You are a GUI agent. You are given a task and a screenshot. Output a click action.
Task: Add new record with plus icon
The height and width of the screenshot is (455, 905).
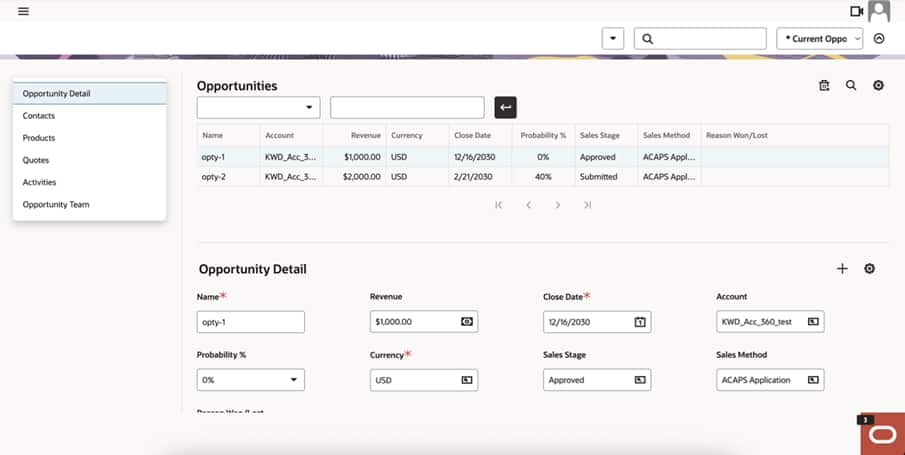tap(842, 268)
